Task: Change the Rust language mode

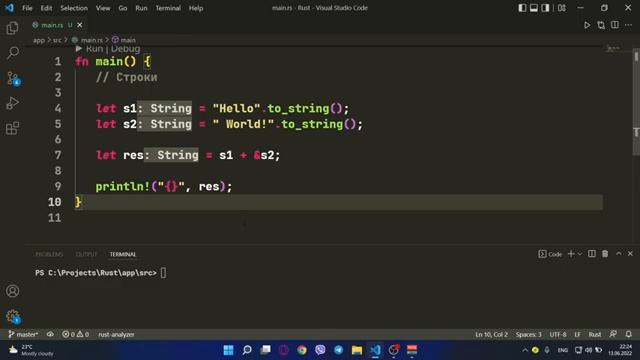Action: [595, 334]
